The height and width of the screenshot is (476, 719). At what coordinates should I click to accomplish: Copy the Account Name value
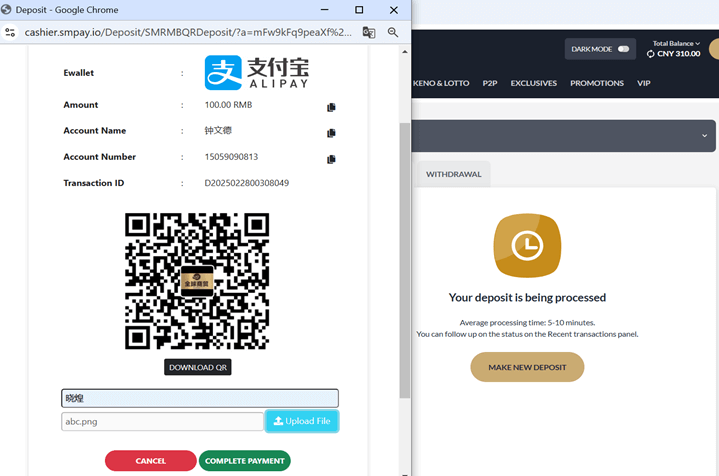pyautogui.click(x=331, y=133)
